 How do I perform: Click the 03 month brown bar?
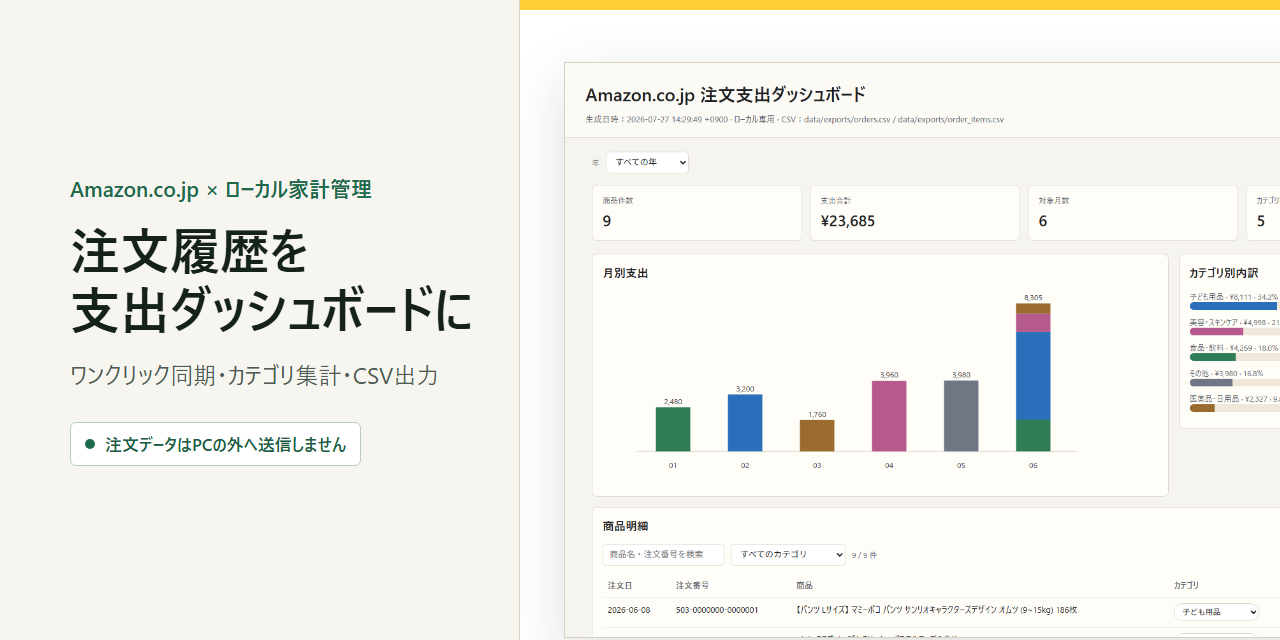817,436
